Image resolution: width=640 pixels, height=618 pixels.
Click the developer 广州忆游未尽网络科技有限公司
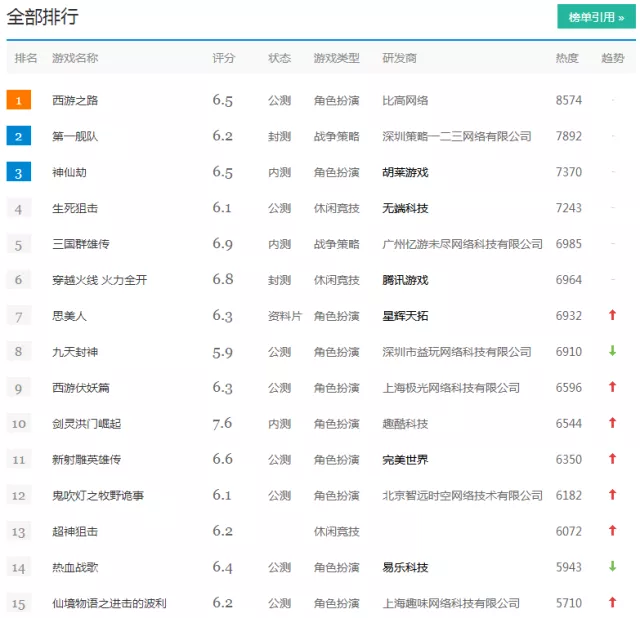coord(462,244)
